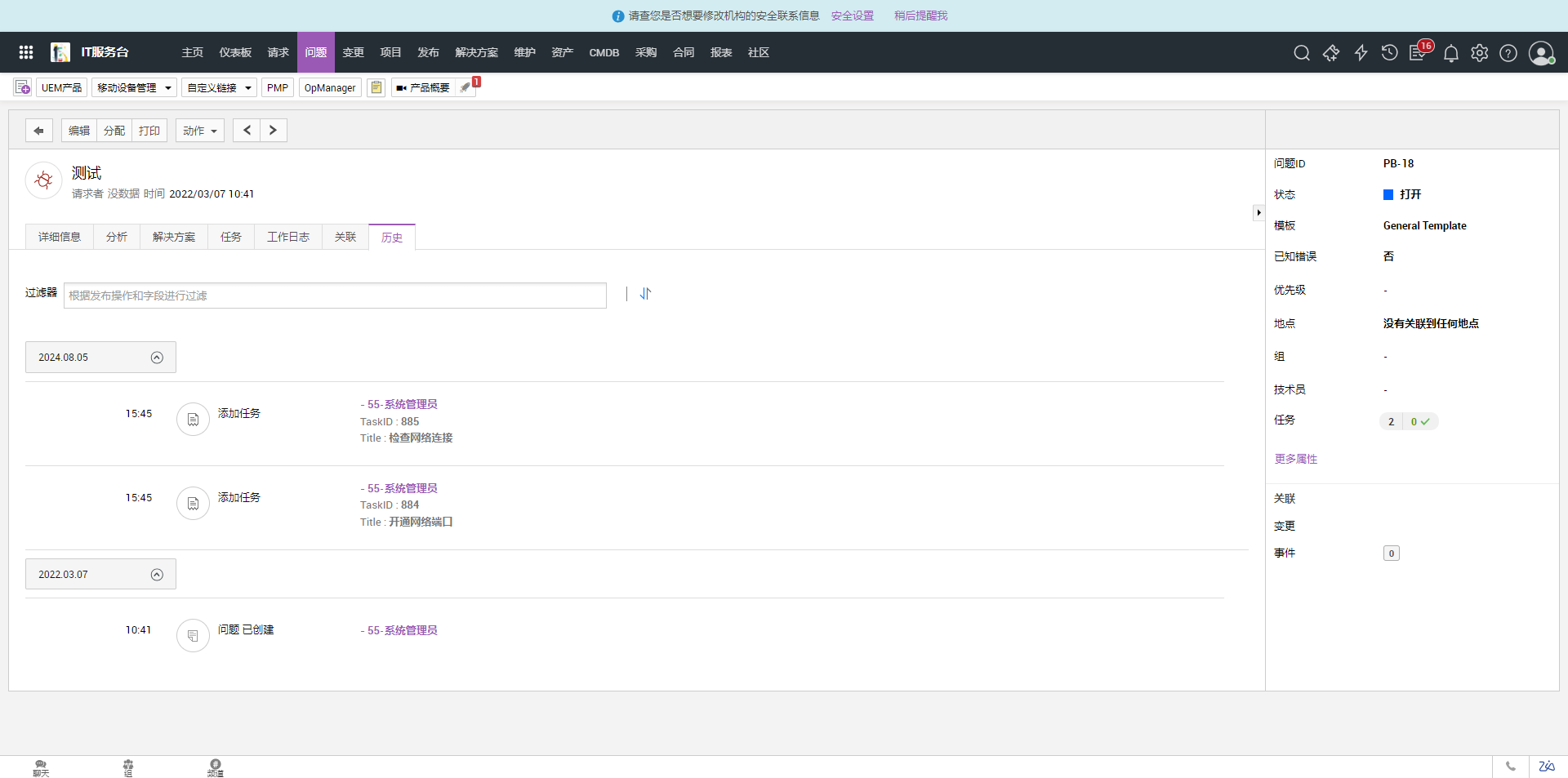The image size is (1568, 778).
Task: Open the app grid launcher icon
Action: click(x=26, y=52)
